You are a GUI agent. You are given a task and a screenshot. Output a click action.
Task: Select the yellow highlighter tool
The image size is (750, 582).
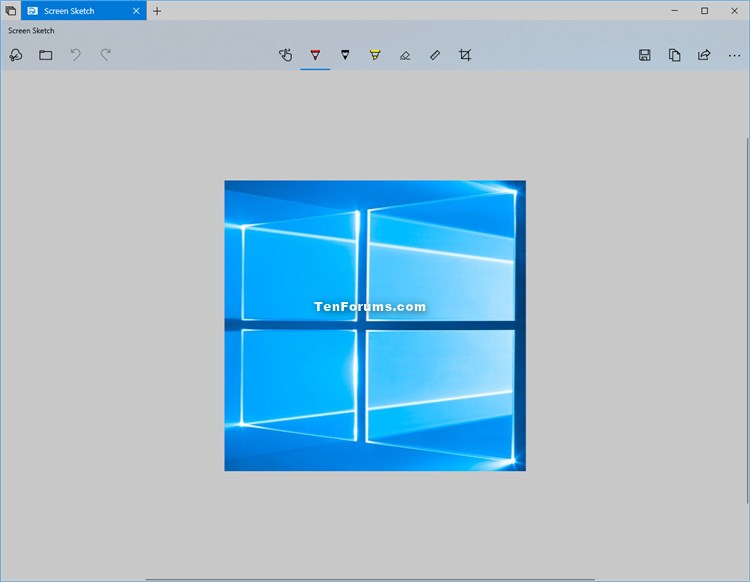coord(375,55)
